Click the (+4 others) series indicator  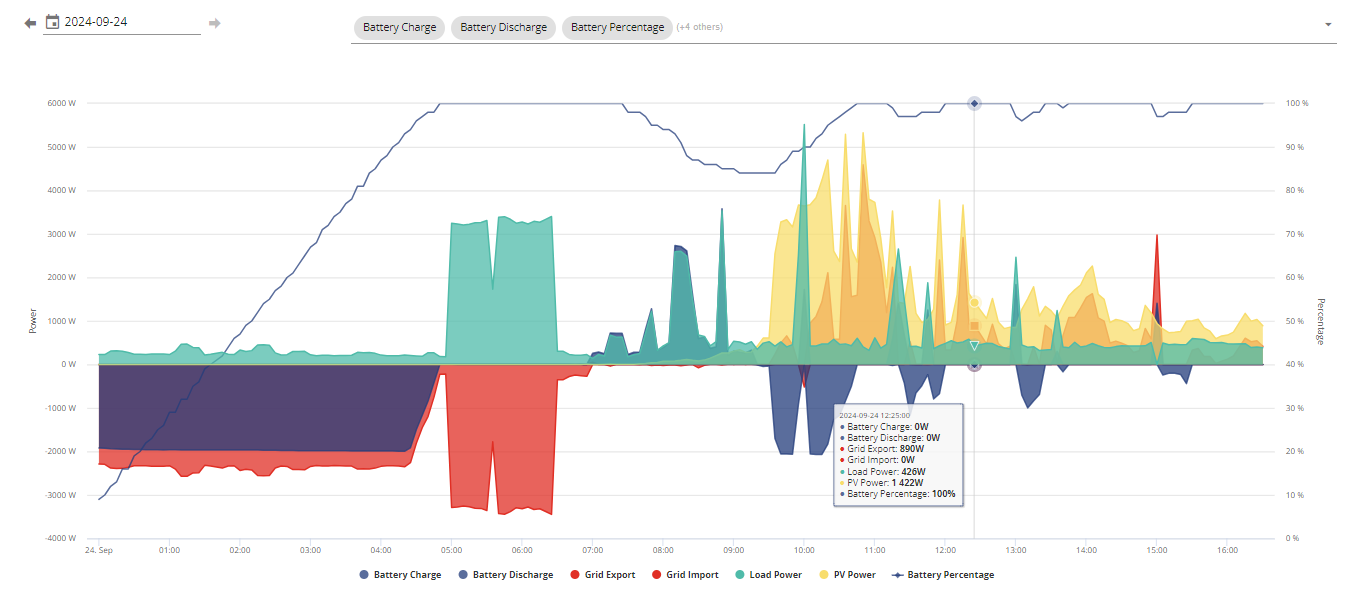[700, 27]
